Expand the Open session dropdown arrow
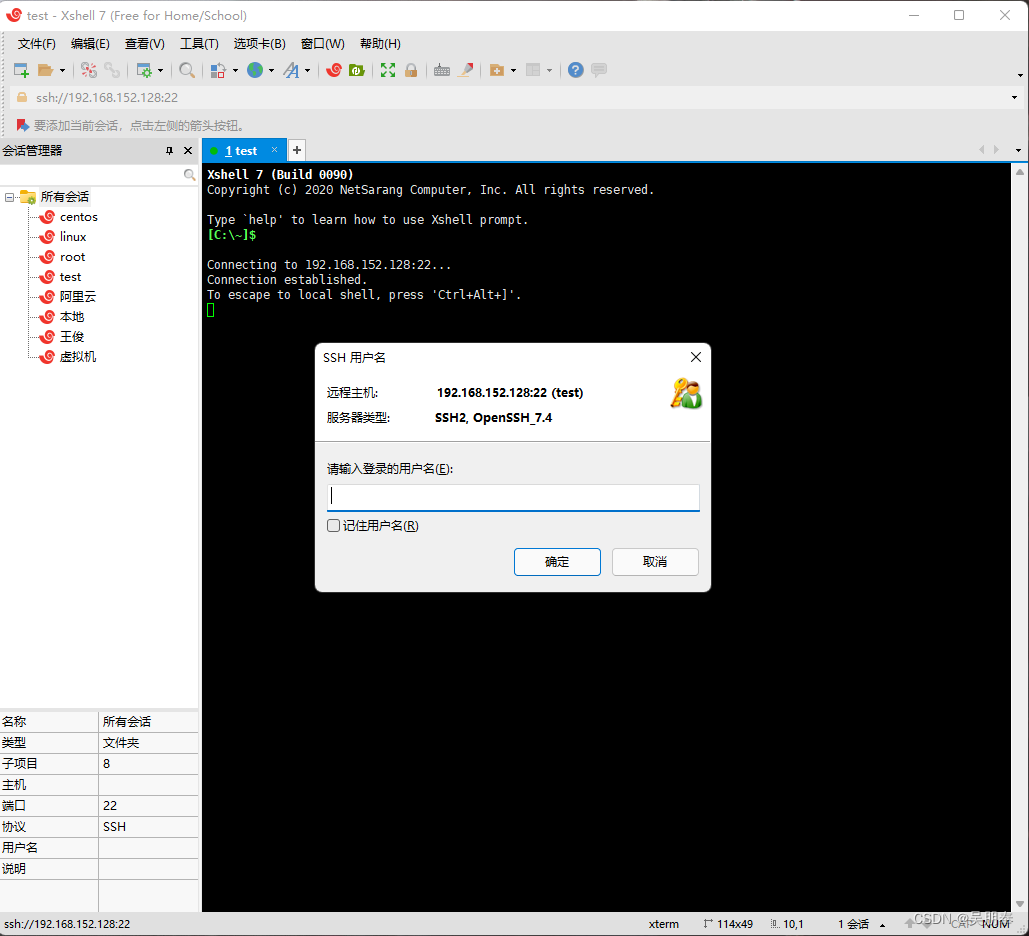 point(62,70)
